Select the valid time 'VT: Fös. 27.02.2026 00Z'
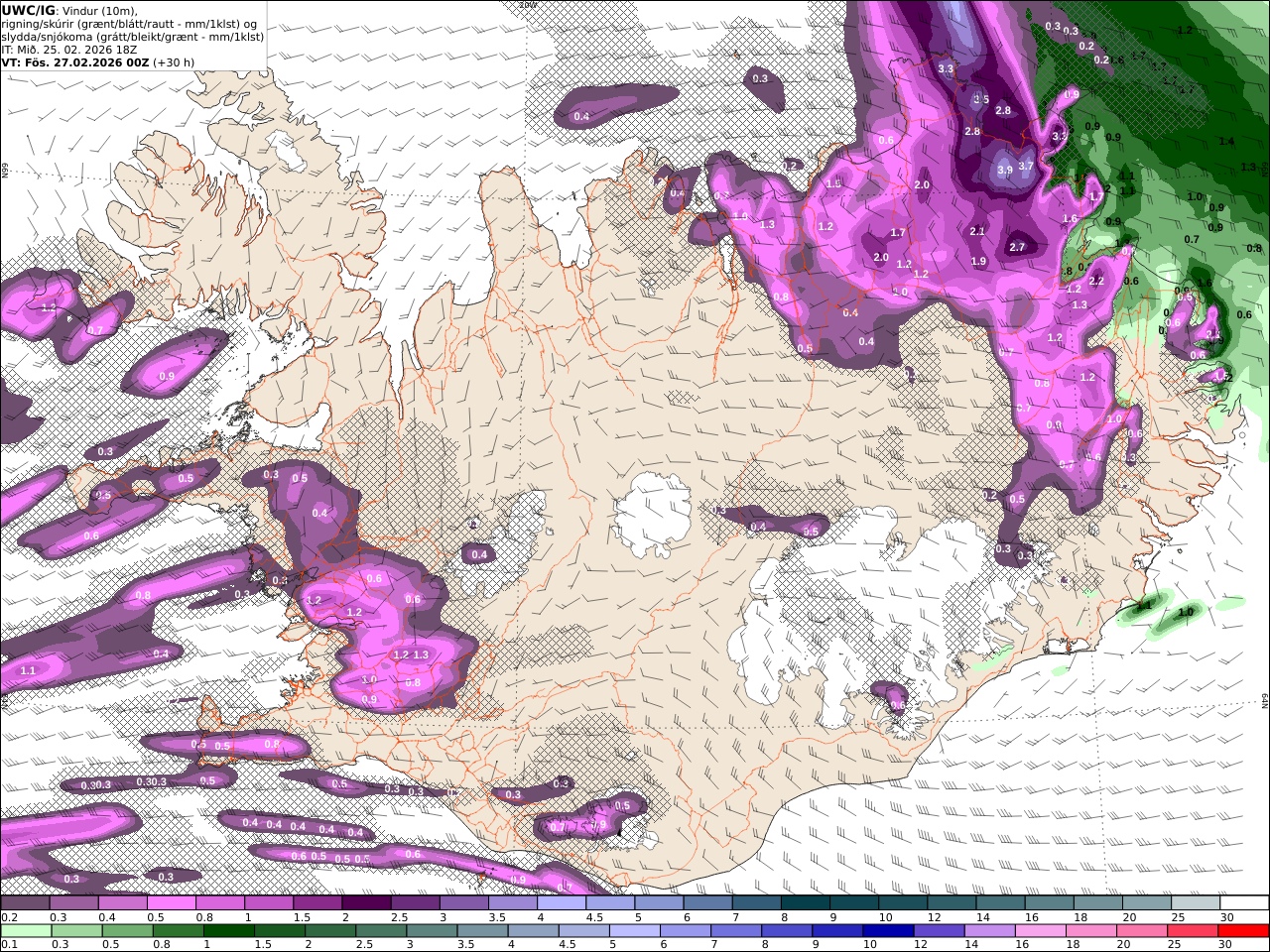Image resolution: width=1270 pixels, height=952 pixels. pos(74,61)
